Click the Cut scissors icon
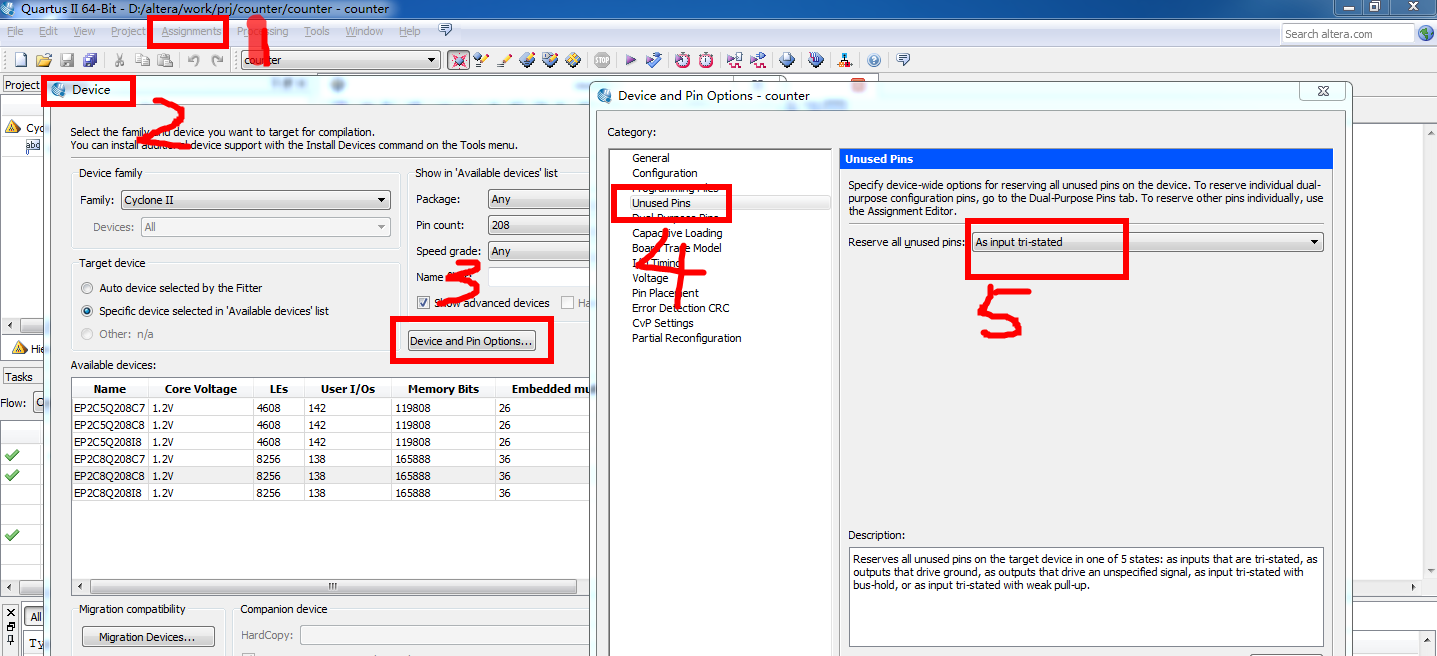1437x656 pixels. 119,60
